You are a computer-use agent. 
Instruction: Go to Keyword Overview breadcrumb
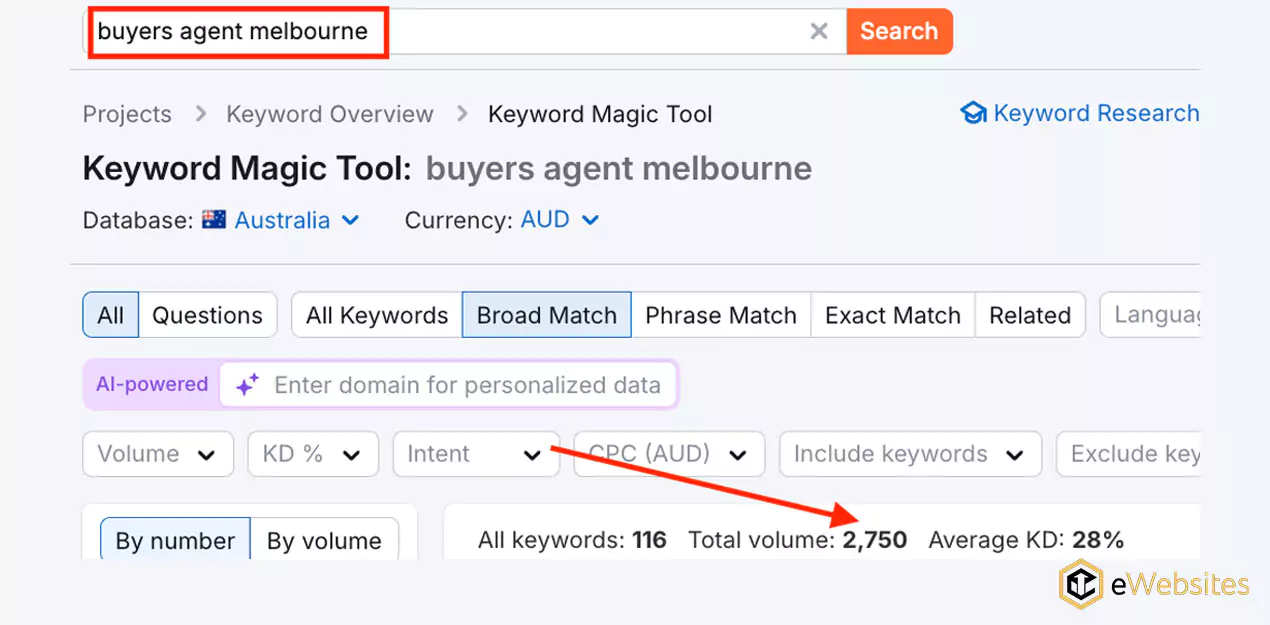[330, 114]
